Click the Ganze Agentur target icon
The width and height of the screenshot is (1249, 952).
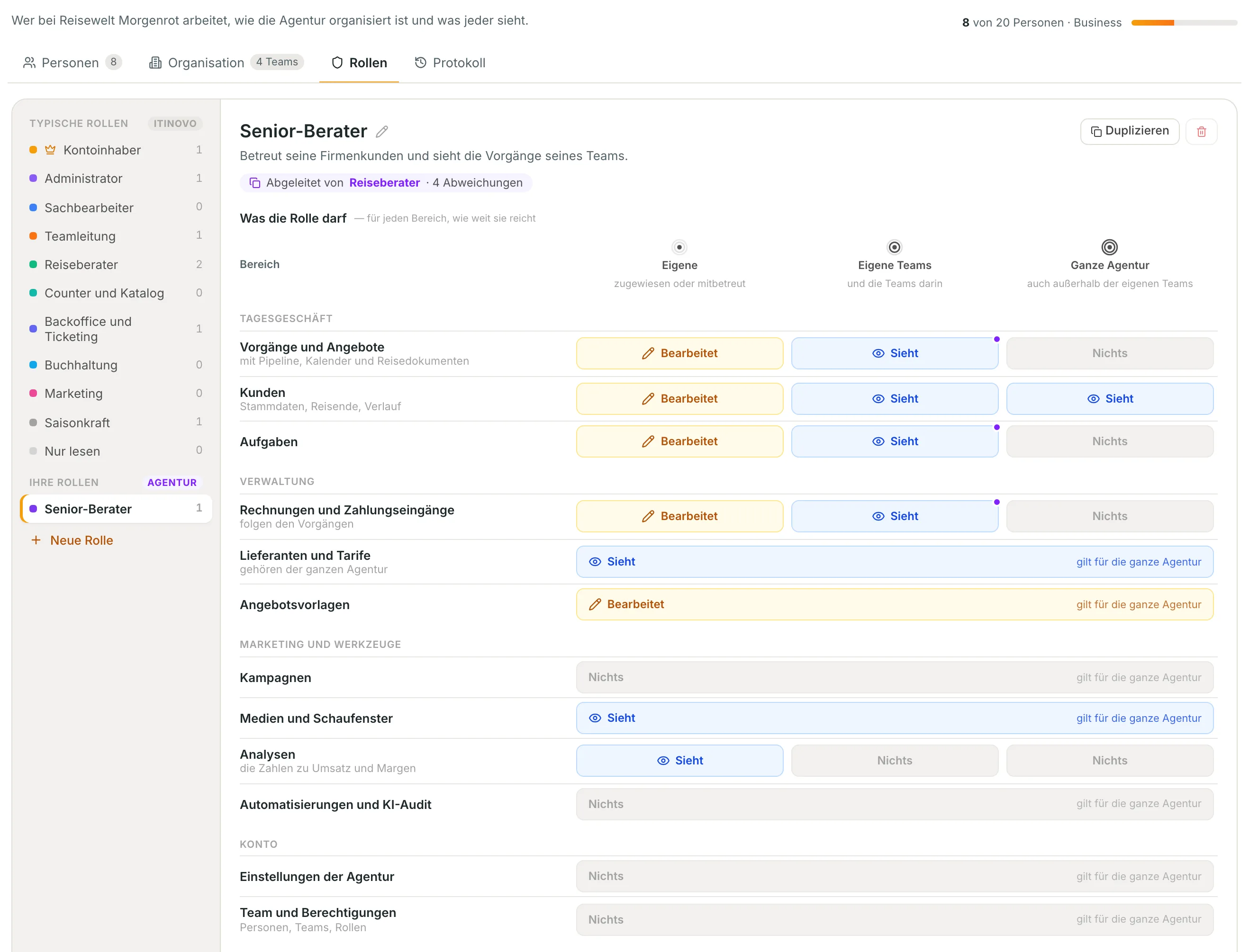(1109, 247)
